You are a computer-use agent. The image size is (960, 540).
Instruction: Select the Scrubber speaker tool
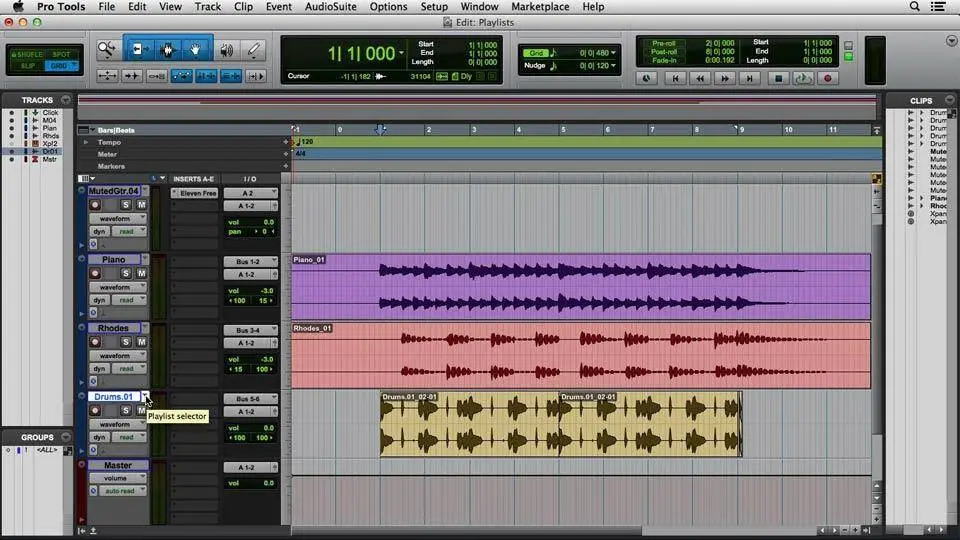(x=227, y=50)
